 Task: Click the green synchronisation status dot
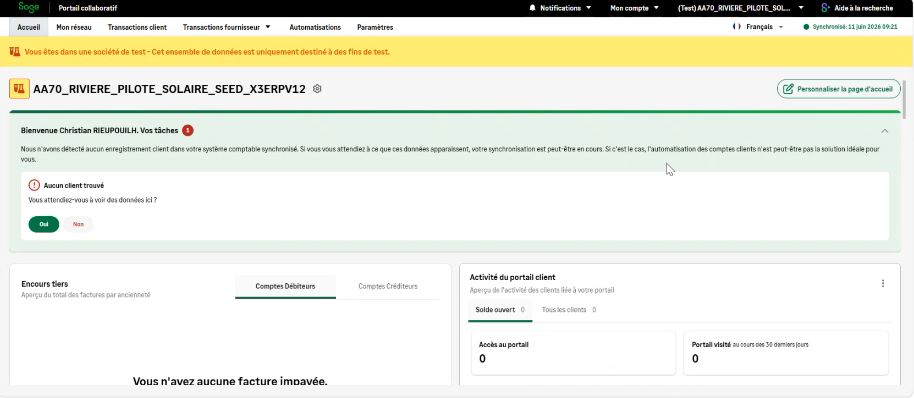tap(806, 27)
